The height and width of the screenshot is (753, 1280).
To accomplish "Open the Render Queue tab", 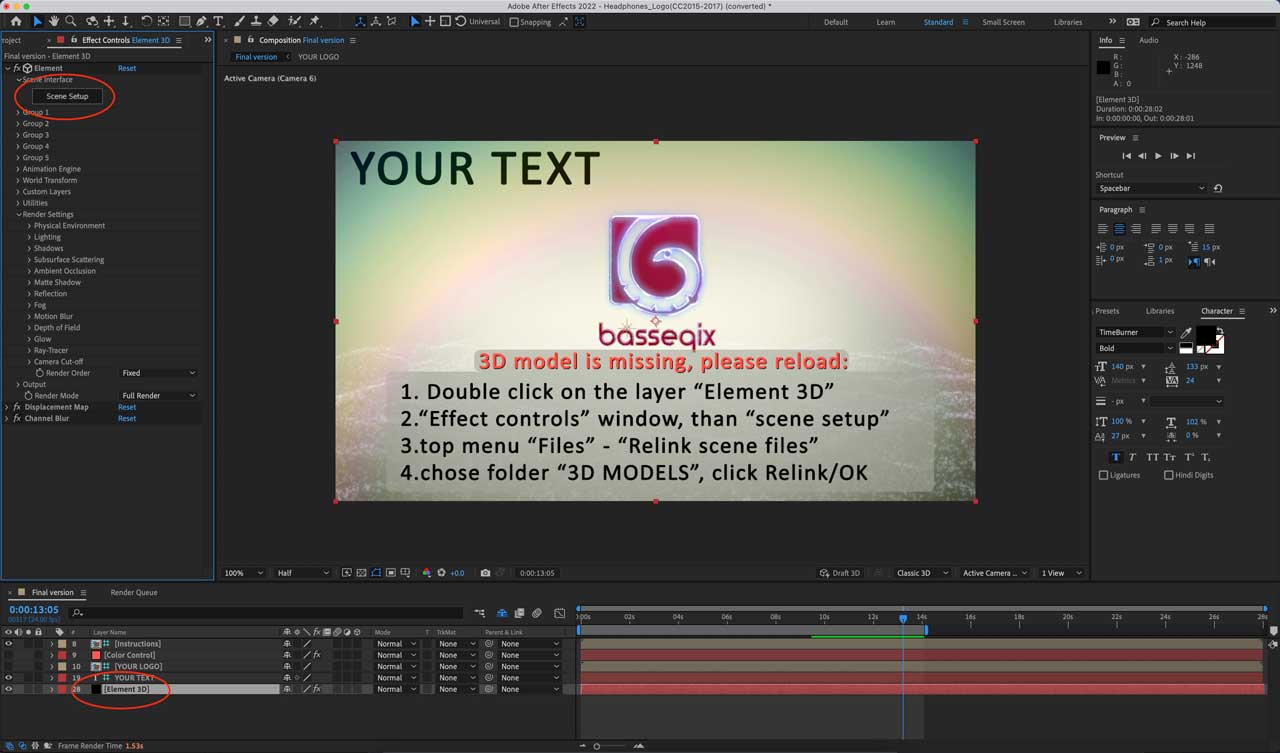I will coord(134,592).
